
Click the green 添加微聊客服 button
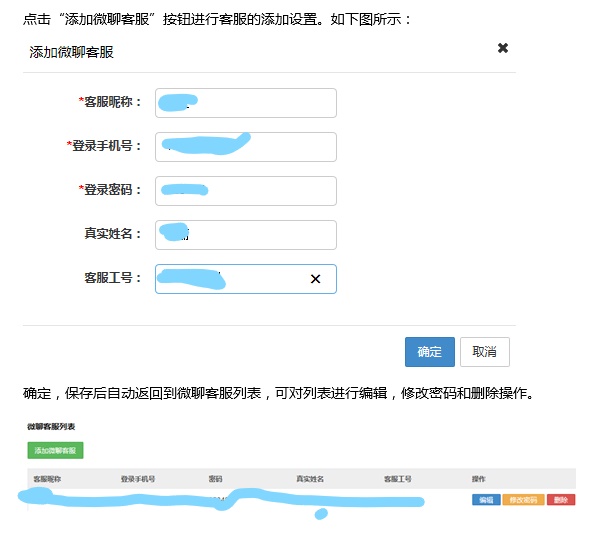point(55,450)
